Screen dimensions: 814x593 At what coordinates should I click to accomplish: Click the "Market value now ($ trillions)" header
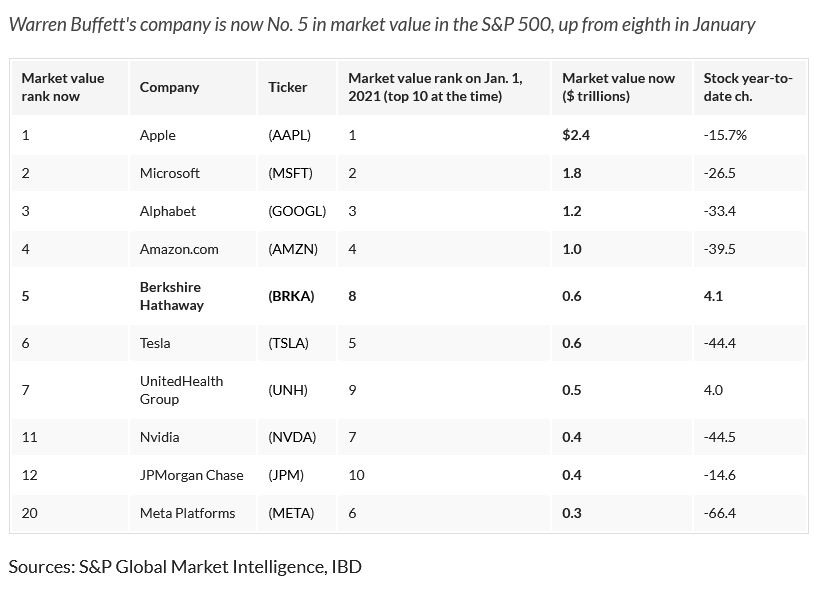(618, 87)
